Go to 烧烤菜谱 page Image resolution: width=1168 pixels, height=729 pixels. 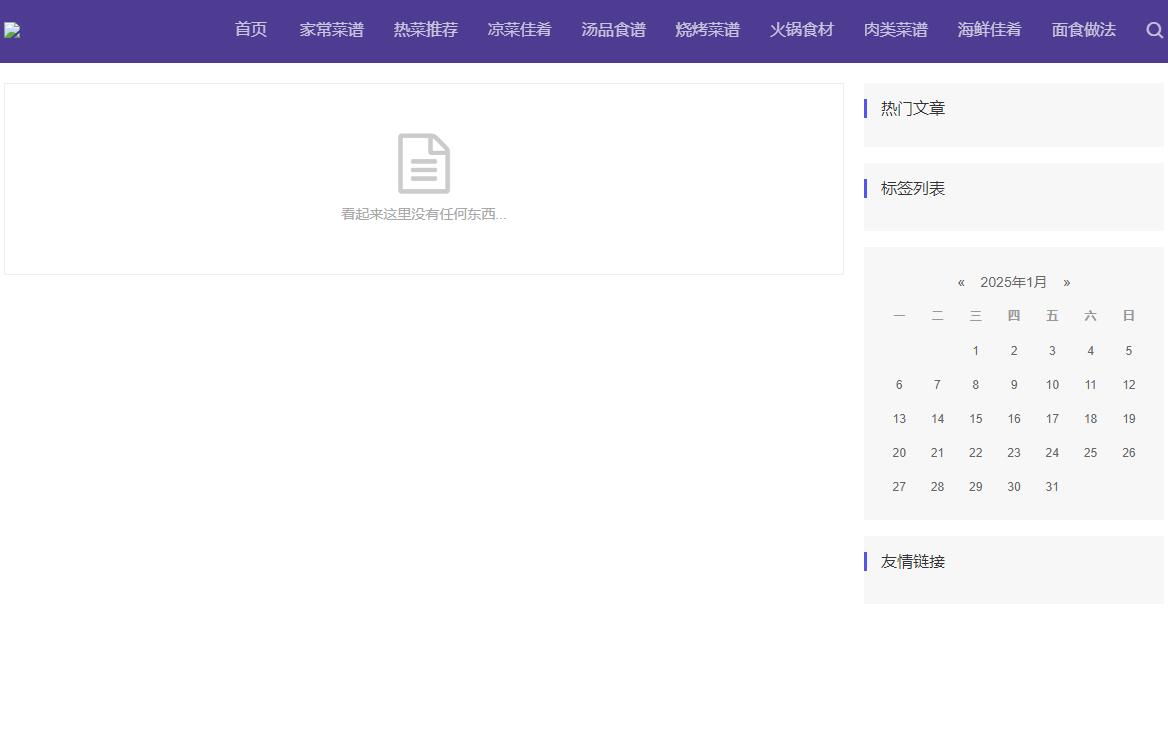(707, 30)
